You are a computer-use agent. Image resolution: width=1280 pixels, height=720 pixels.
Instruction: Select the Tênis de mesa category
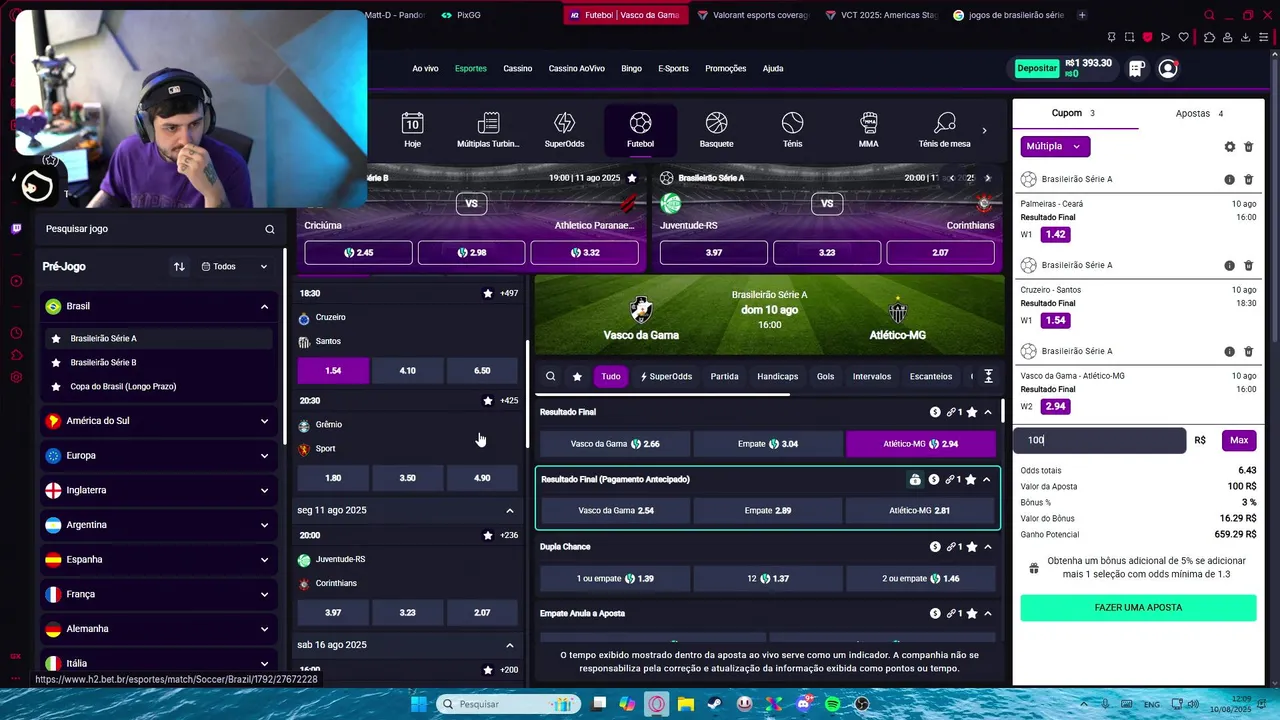coord(944,130)
